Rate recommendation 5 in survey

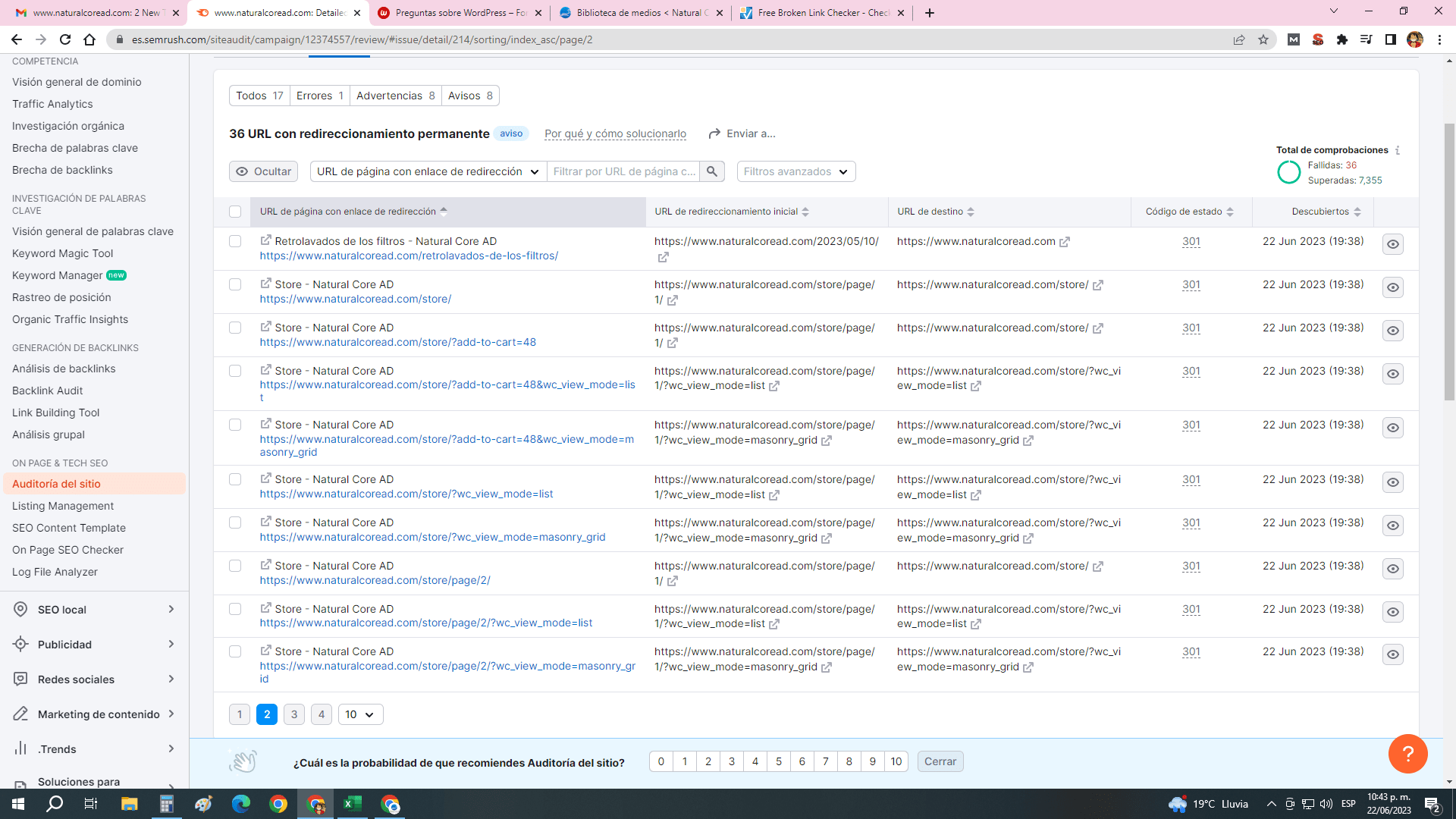tap(779, 761)
